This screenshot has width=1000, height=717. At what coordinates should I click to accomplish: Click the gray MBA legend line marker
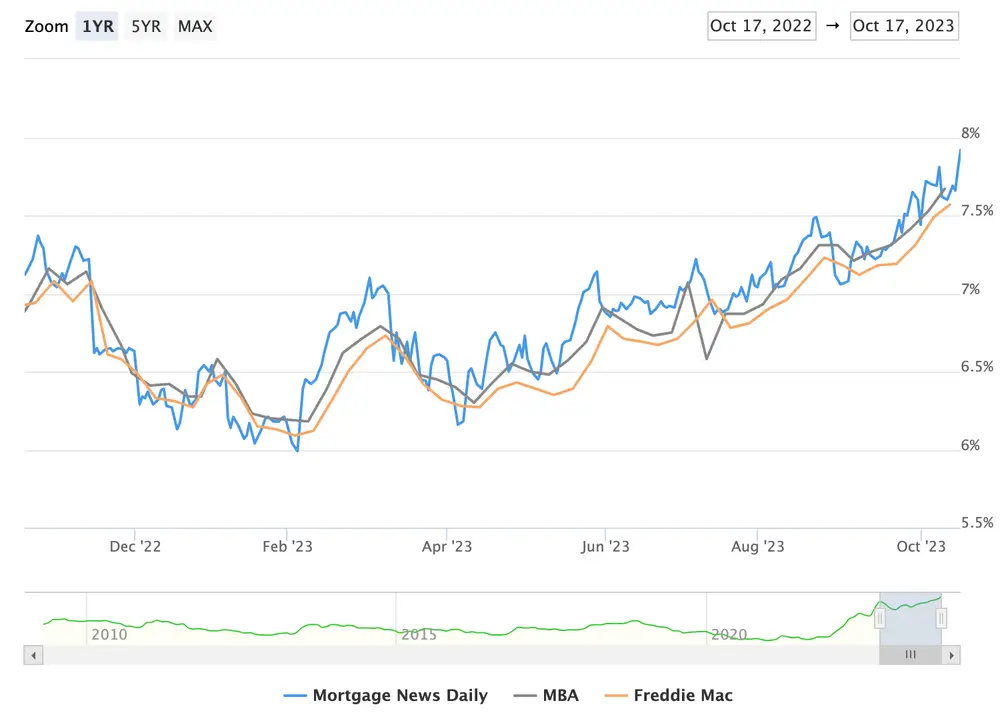click(x=525, y=695)
